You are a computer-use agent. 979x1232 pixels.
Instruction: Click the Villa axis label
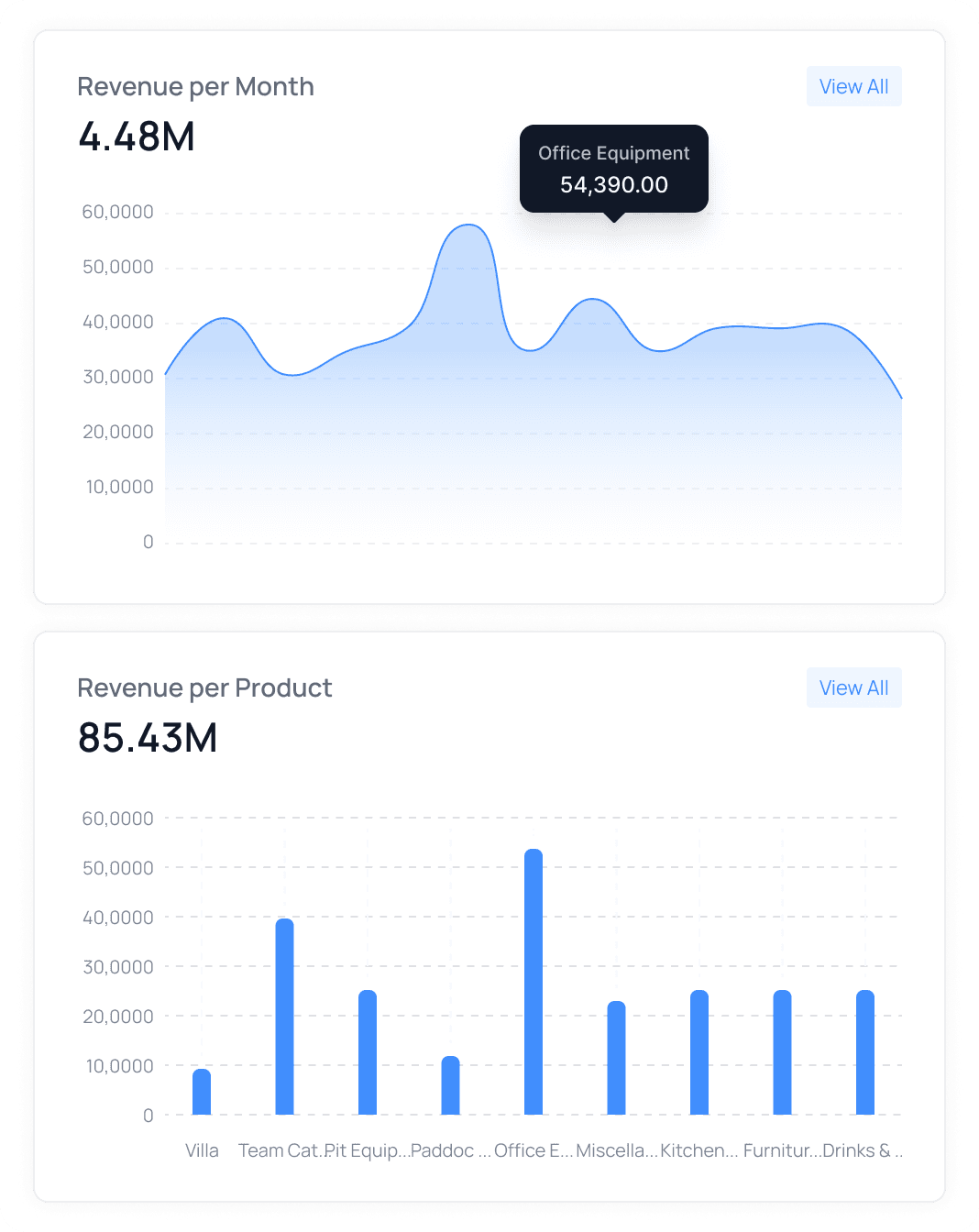202,1150
